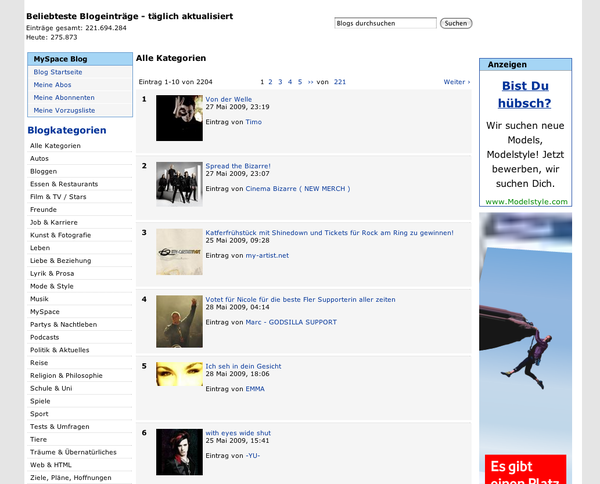Viewport: 600px width, 484px height.
Task: Open blog entry Von der Welle
Action: (228, 99)
